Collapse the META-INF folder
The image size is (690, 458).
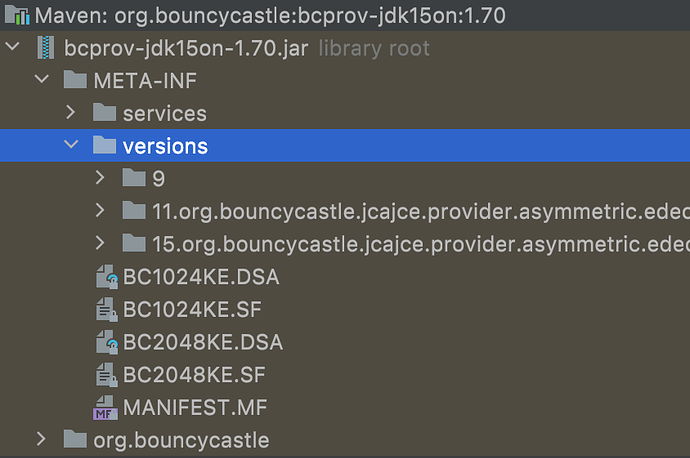click(41, 80)
